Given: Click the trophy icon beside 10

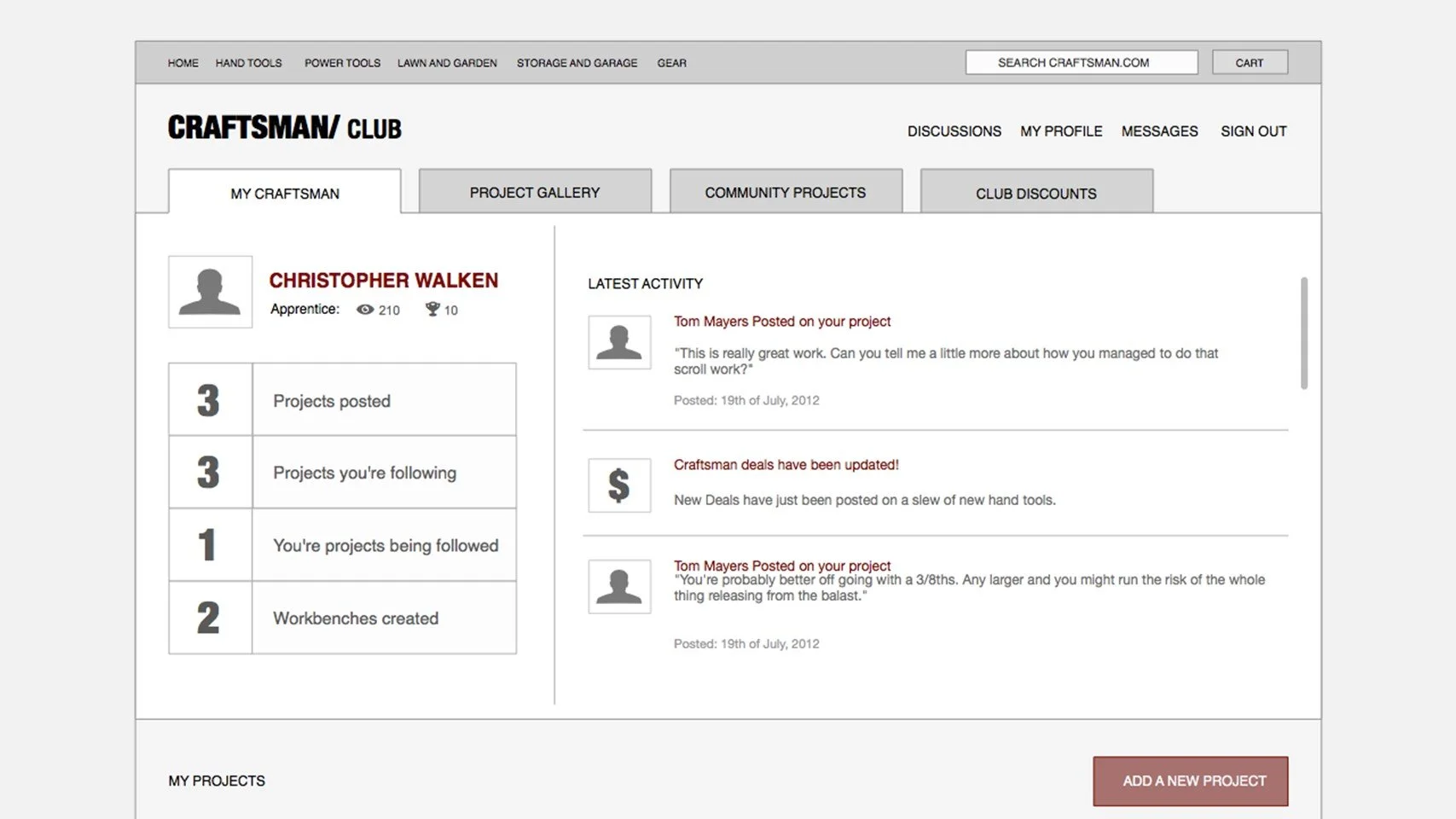Looking at the screenshot, I should click(432, 309).
